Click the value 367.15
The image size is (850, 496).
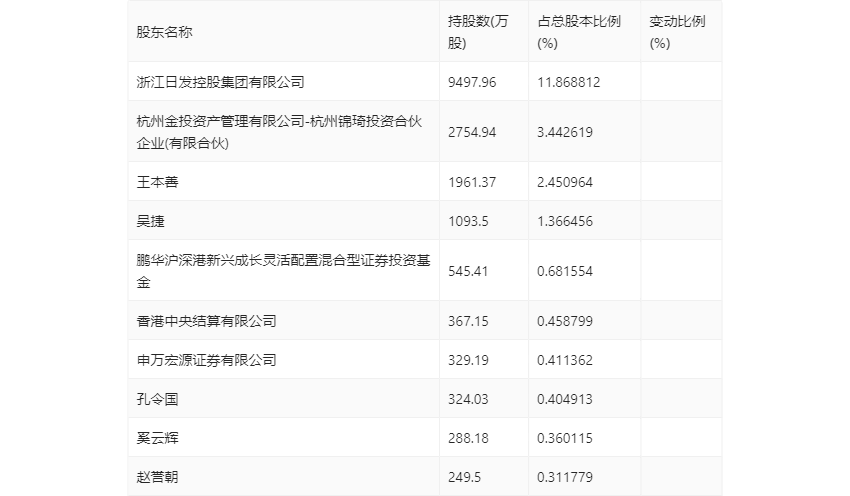[x=468, y=320]
